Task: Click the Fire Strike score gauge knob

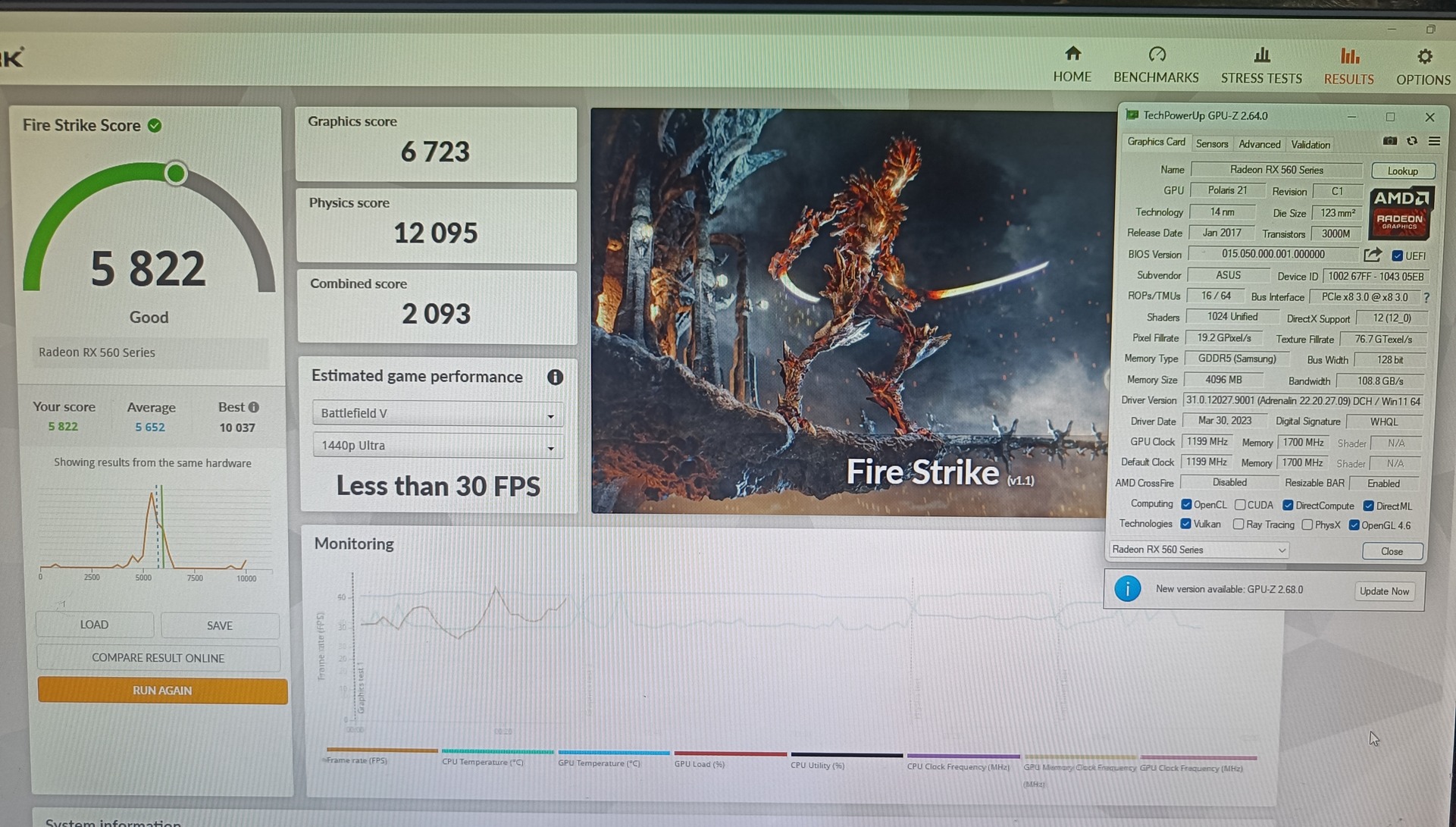Action: click(x=176, y=174)
